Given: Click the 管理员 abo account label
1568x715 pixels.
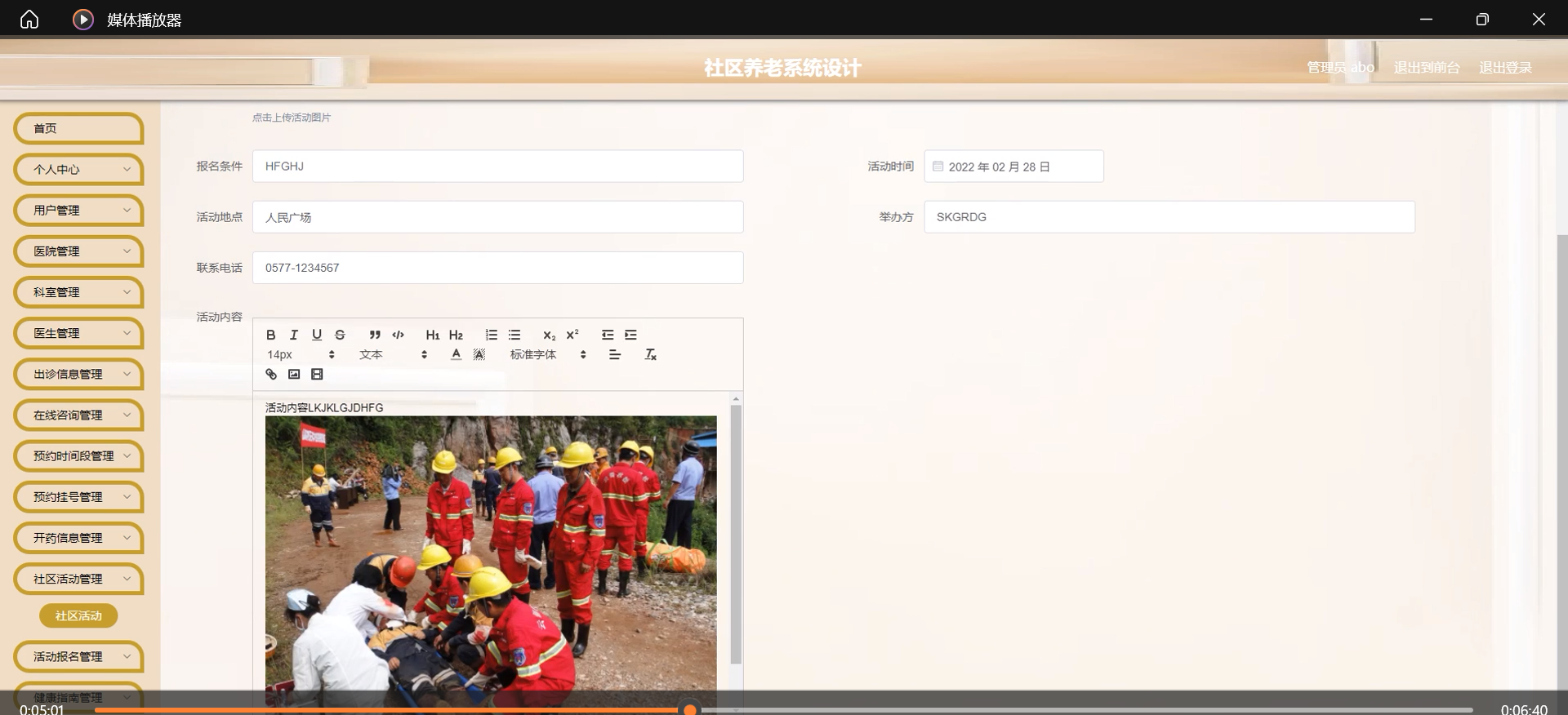Looking at the screenshot, I should coord(1340,68).
